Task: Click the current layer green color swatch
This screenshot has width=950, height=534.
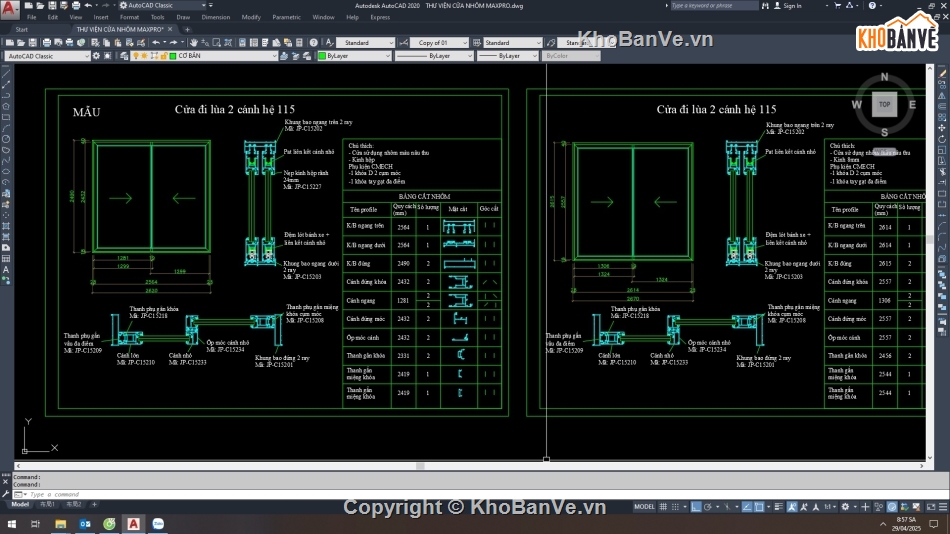Action: (173, 56)
